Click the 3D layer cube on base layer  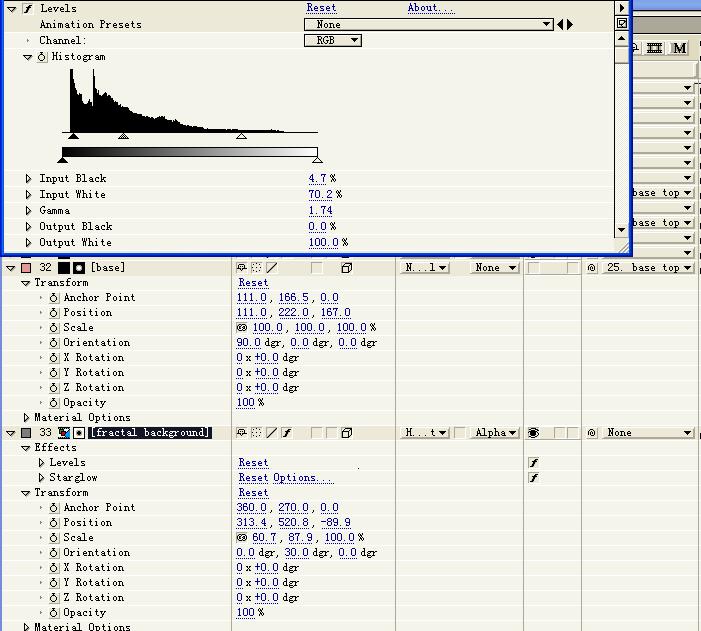346,267
